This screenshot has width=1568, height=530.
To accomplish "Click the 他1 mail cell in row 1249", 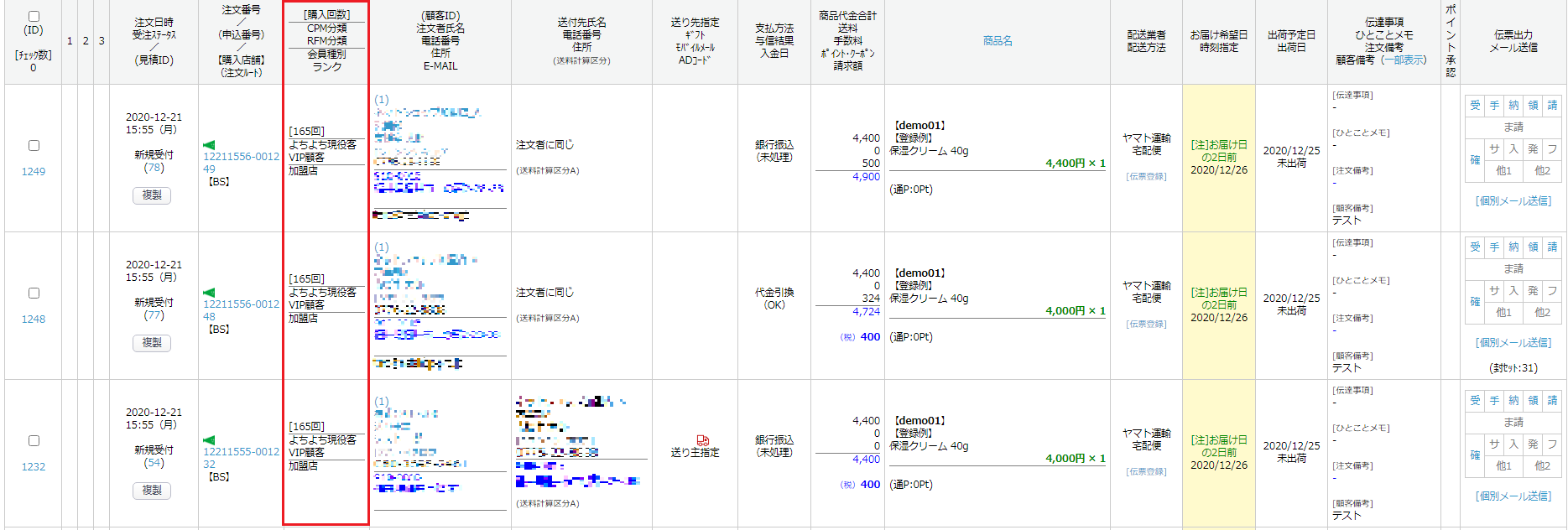I will [1503, 170].
